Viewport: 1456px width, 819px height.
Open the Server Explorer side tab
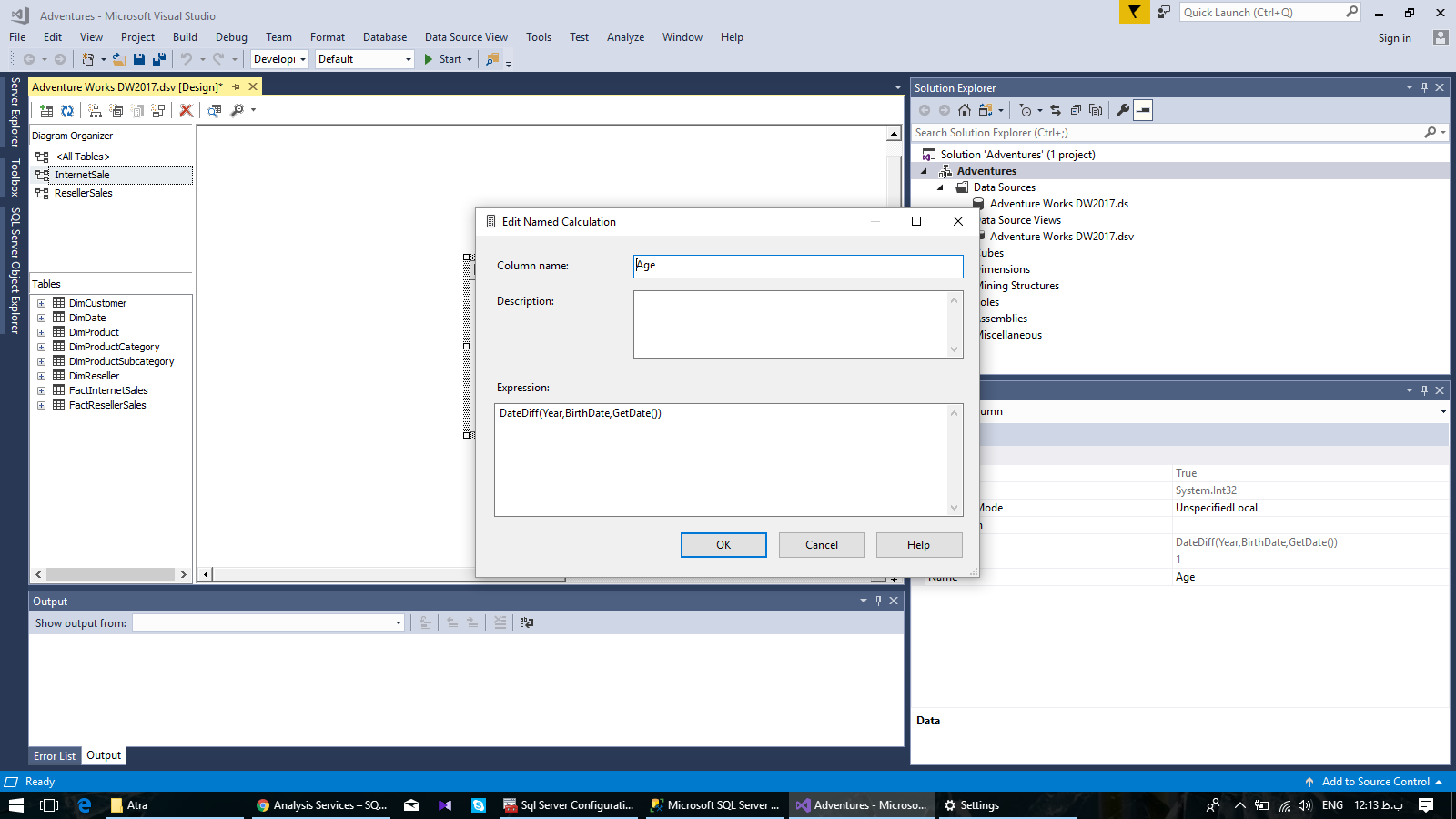15,113
